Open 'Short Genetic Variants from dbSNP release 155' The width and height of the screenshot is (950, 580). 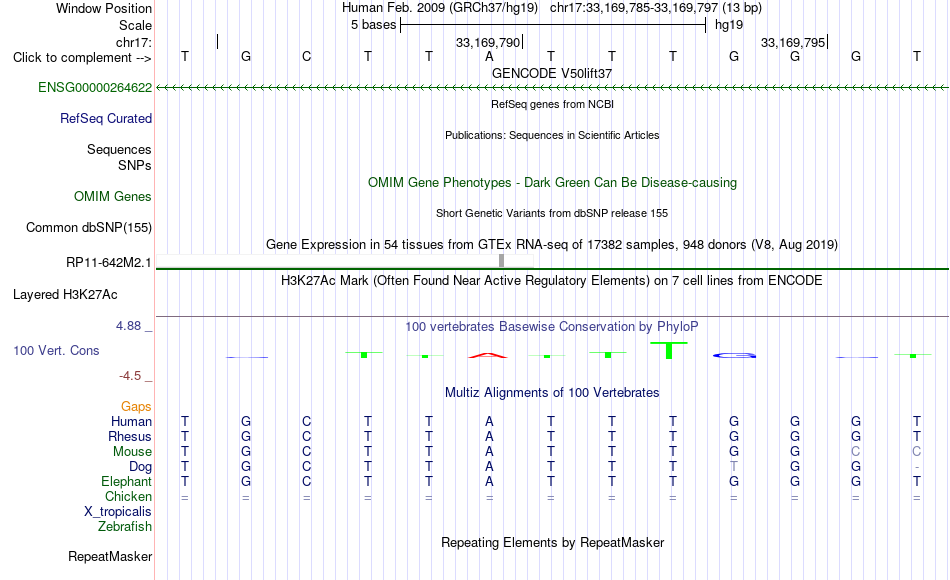(552, 213)
